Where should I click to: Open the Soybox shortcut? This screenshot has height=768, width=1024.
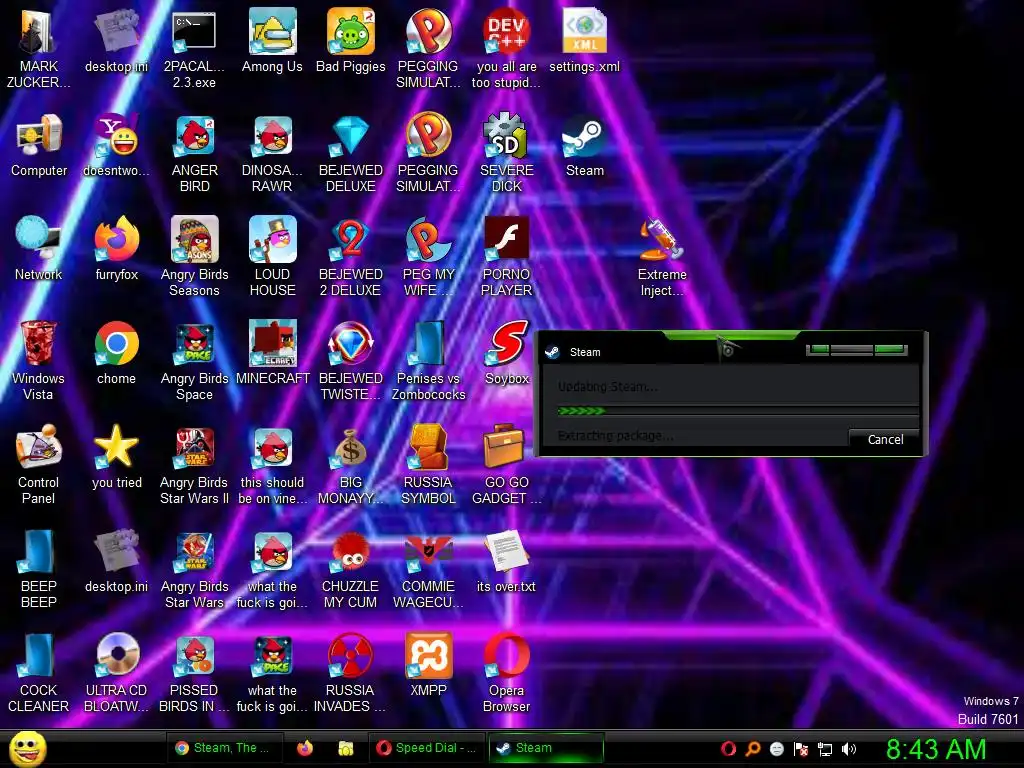coord(507,353)
